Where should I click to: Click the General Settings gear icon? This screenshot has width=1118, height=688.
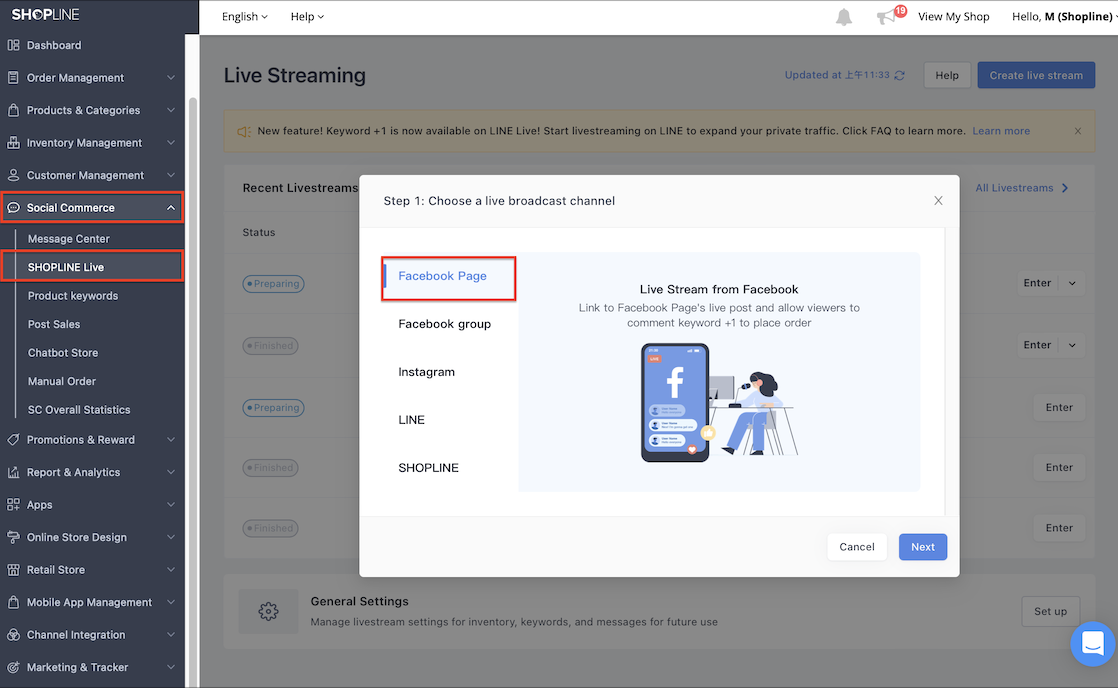268,611
